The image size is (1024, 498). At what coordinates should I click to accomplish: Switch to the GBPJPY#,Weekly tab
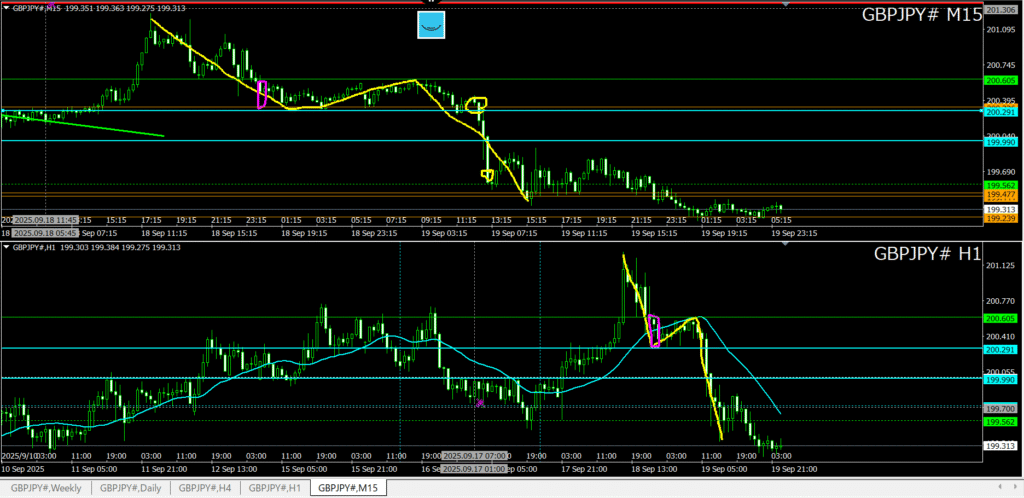[x=46, y=488]
